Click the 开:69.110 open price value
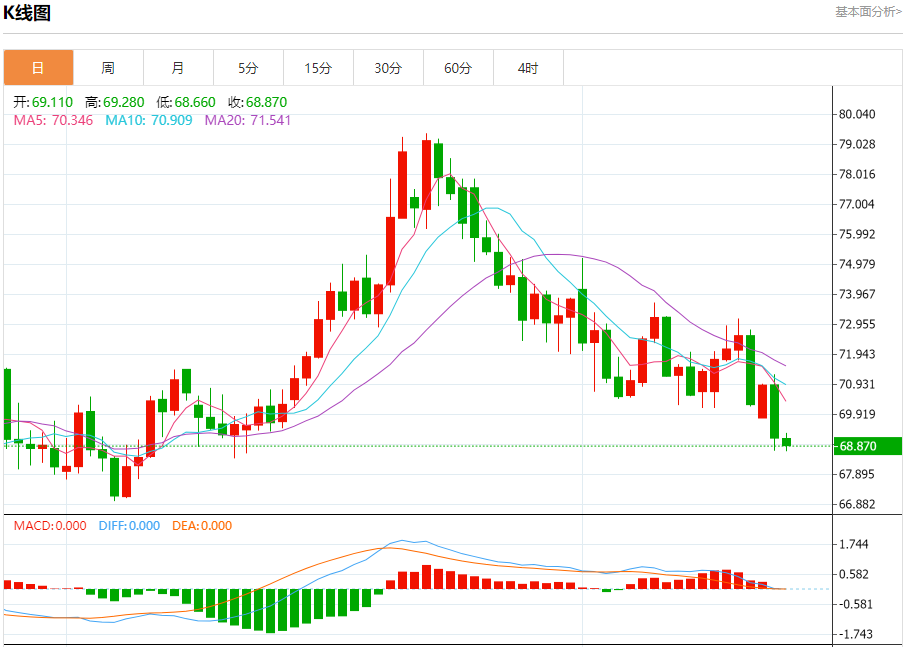The height and width of the screenshot is (647, 907). tap(43, 102)
